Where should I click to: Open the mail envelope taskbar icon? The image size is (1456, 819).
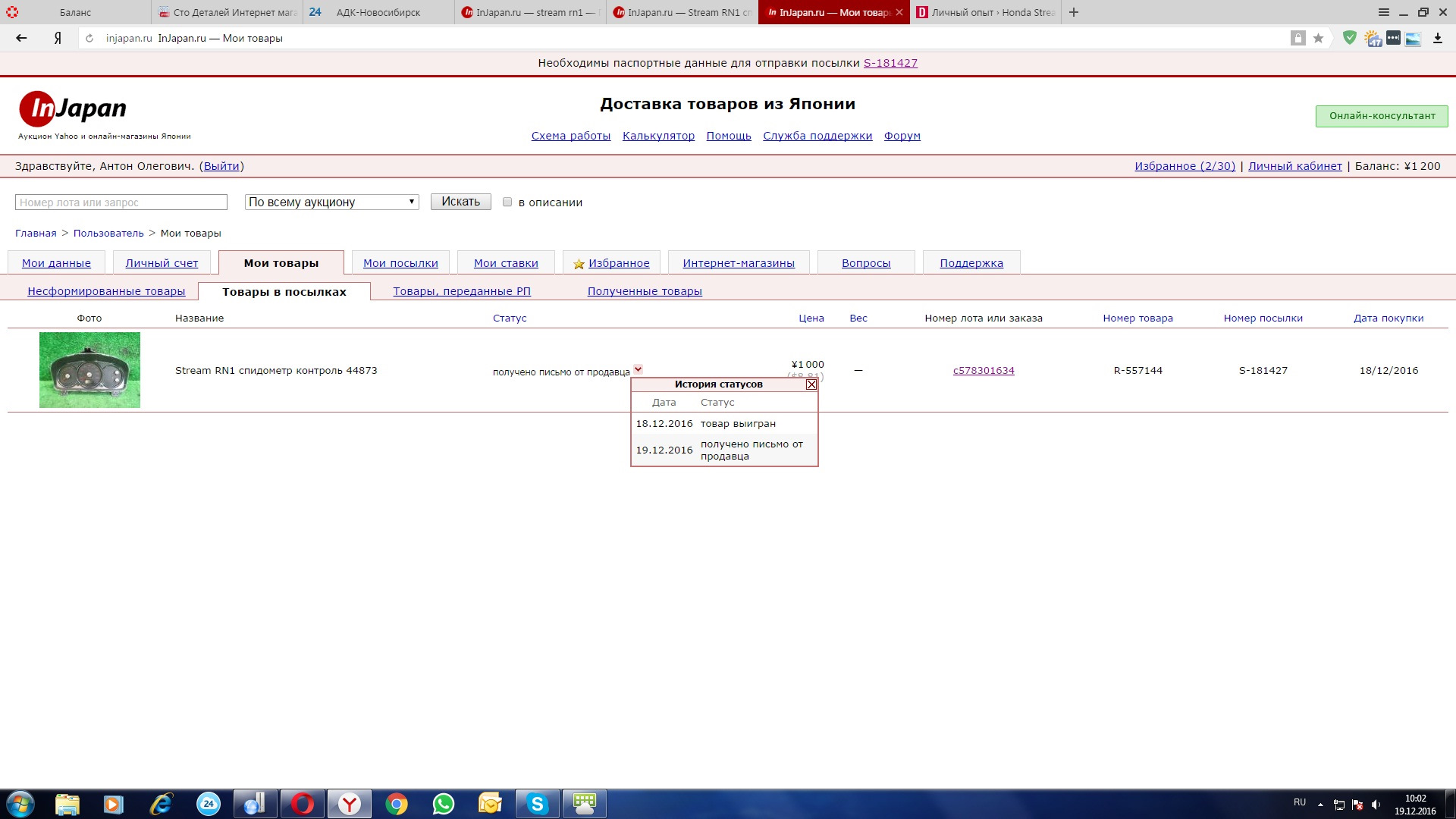(490, 804)
